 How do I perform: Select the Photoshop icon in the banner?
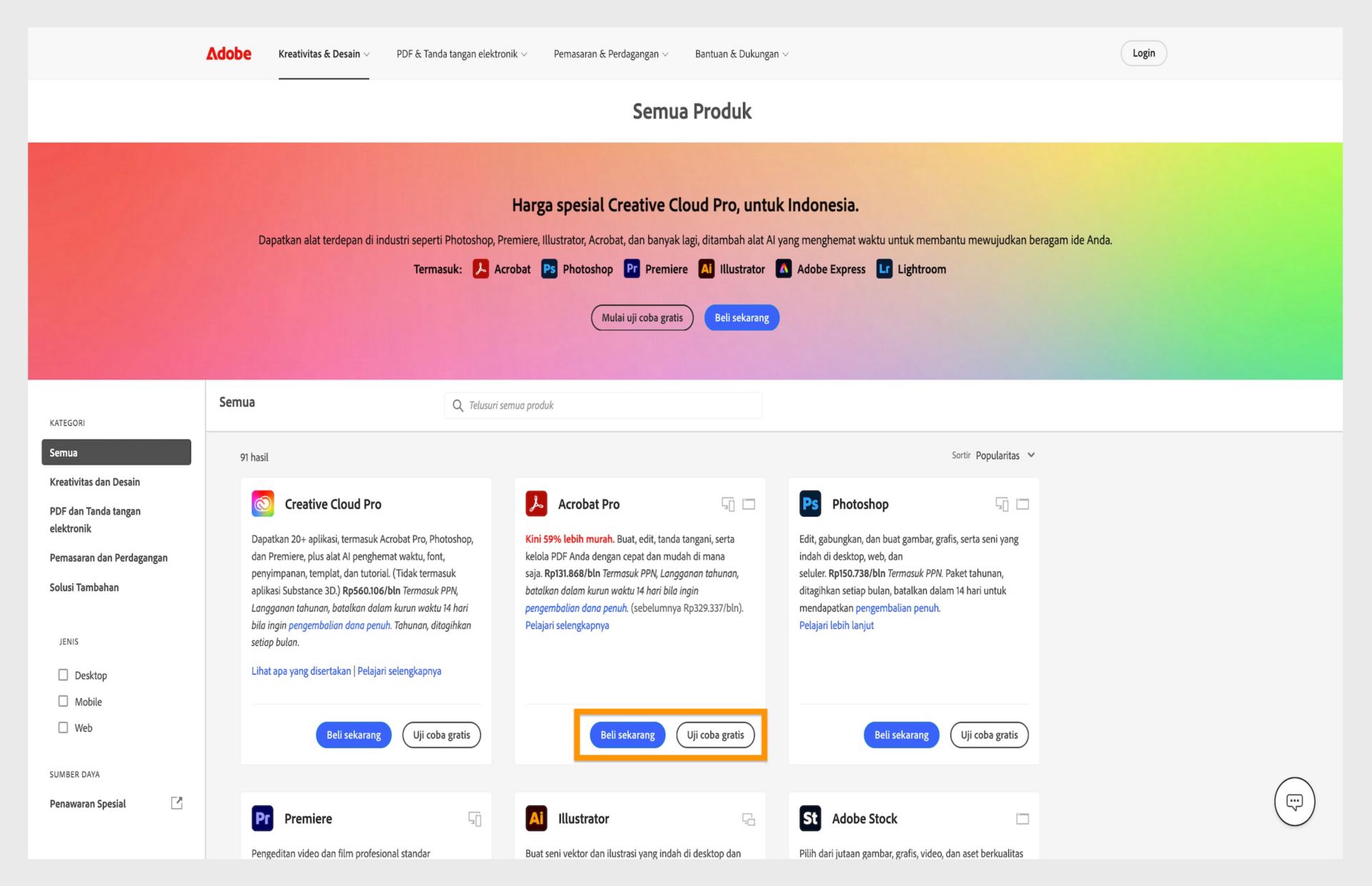[549, 269]
